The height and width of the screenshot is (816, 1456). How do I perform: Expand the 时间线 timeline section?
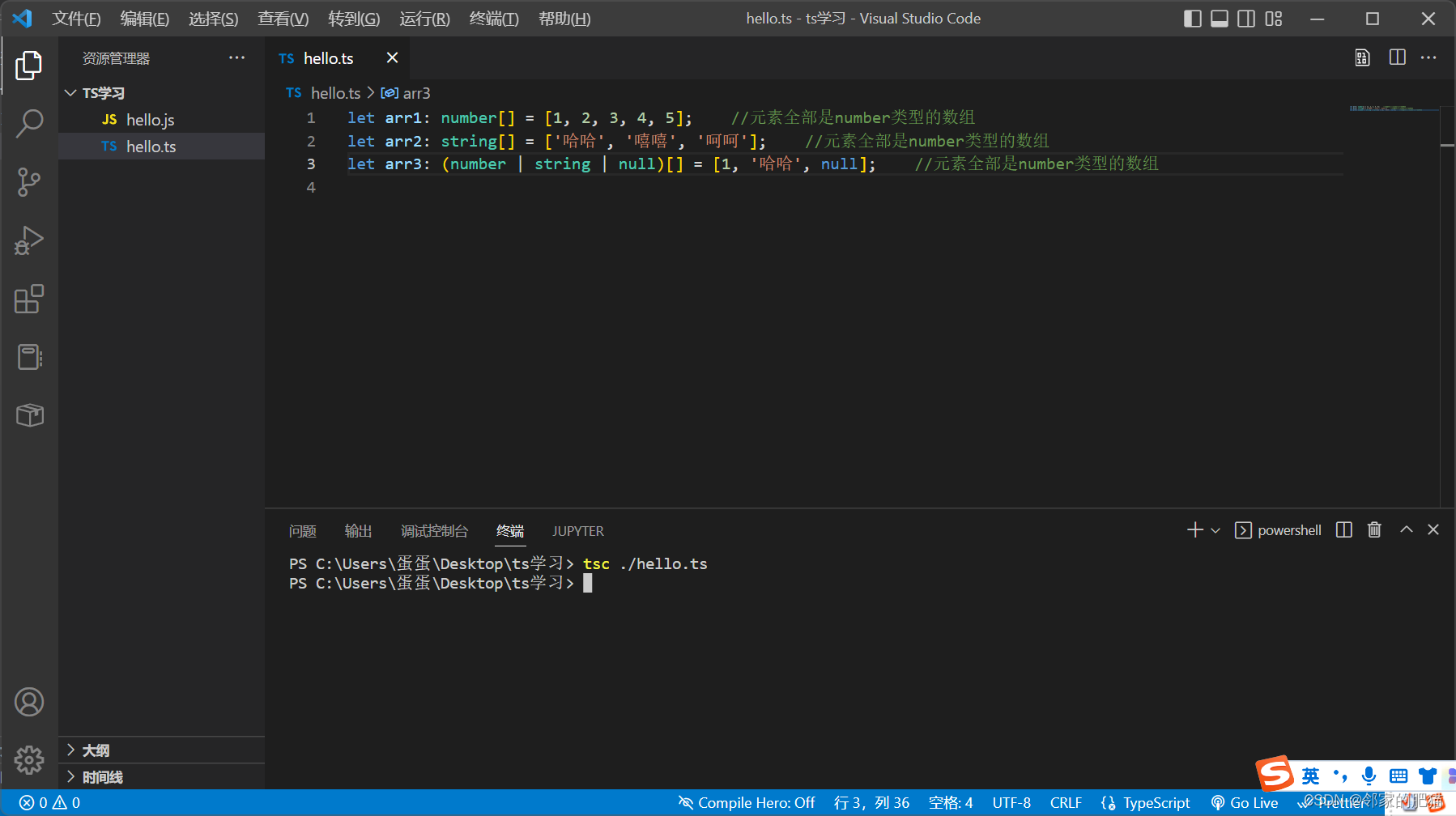(161, 777)
